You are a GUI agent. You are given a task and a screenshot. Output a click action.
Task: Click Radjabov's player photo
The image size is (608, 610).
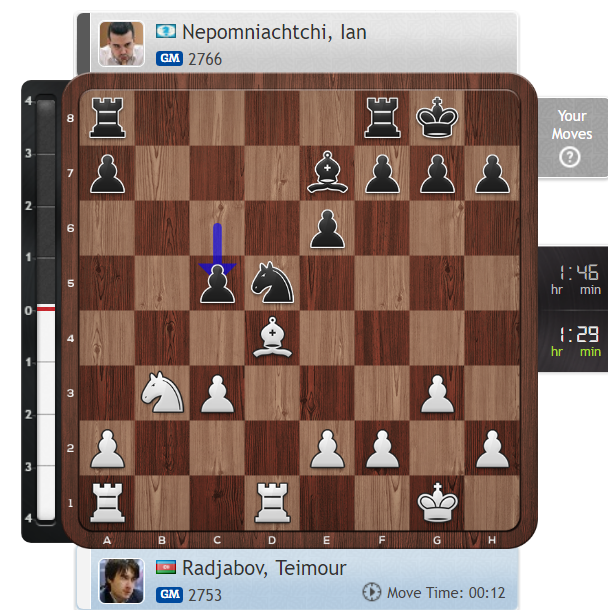click(121, 580)
